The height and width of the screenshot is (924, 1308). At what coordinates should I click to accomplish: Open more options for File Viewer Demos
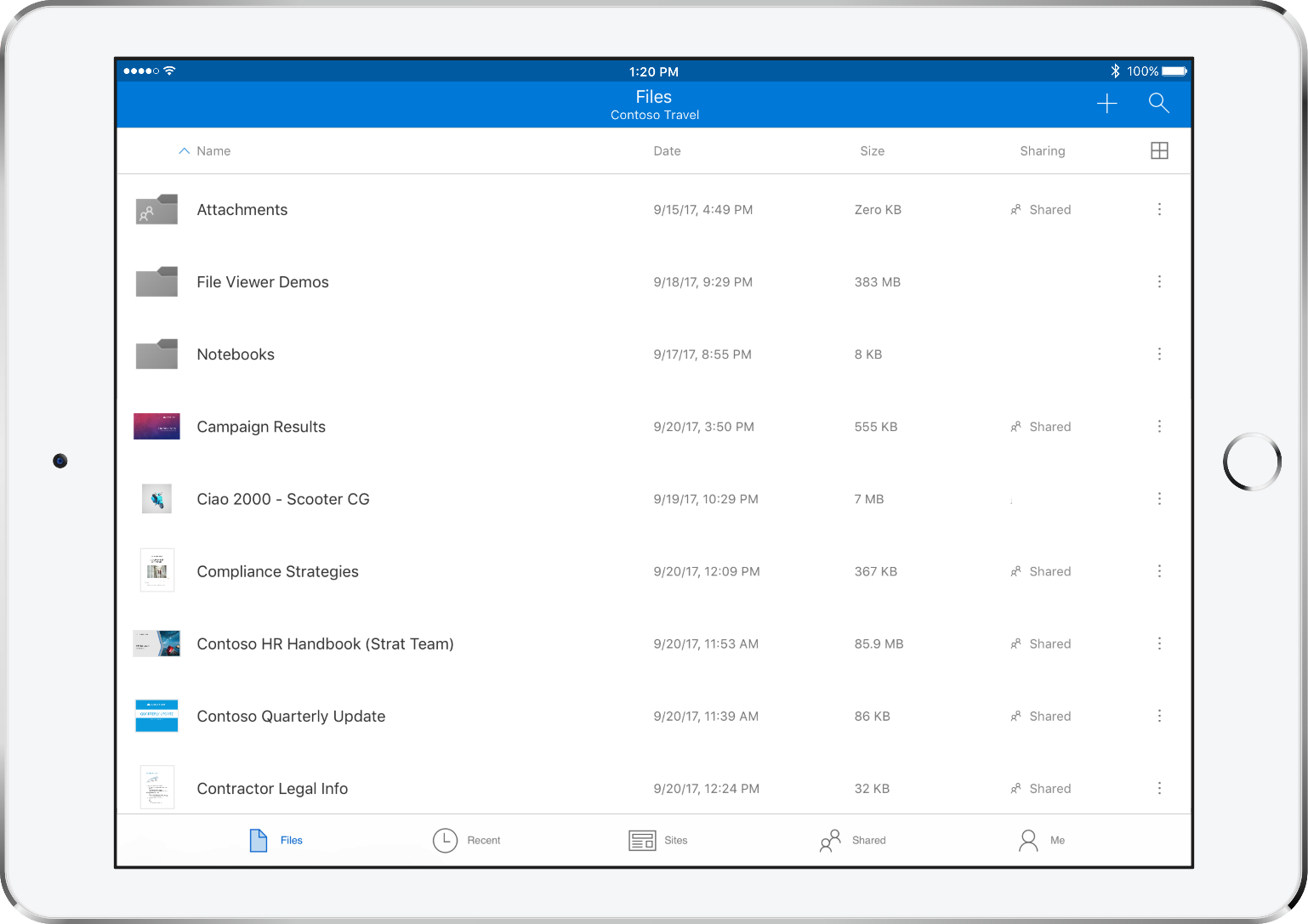pos(1159,282)
